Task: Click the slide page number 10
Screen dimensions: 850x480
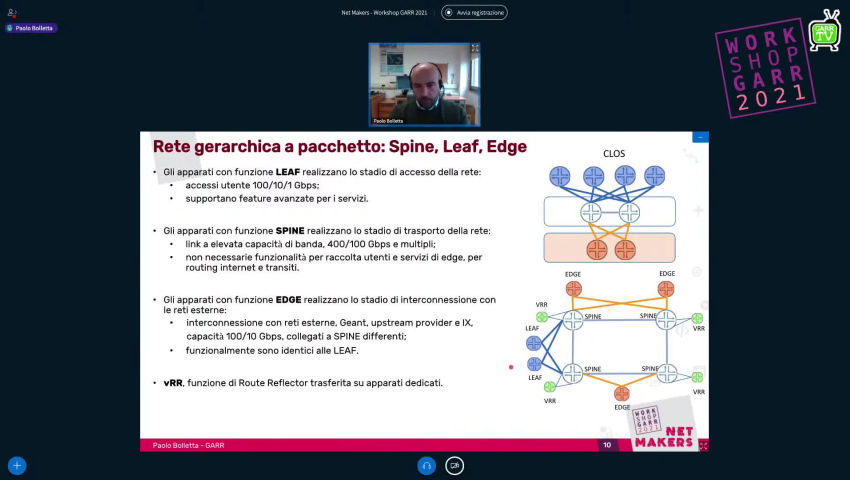Action: click(607, 445)
